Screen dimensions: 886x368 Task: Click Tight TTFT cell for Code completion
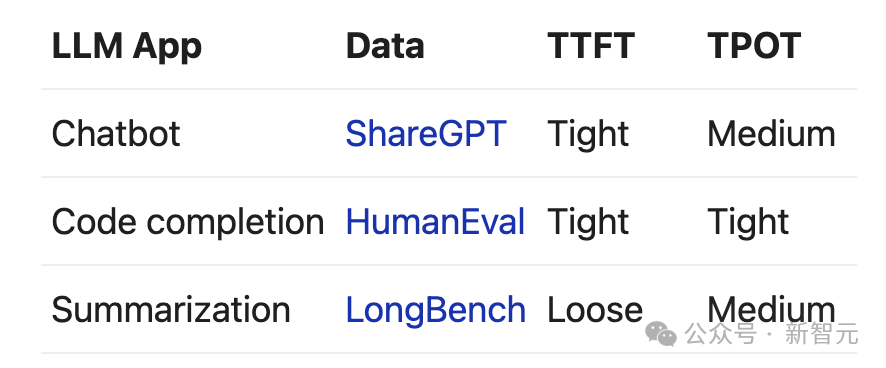coord(588,223)
